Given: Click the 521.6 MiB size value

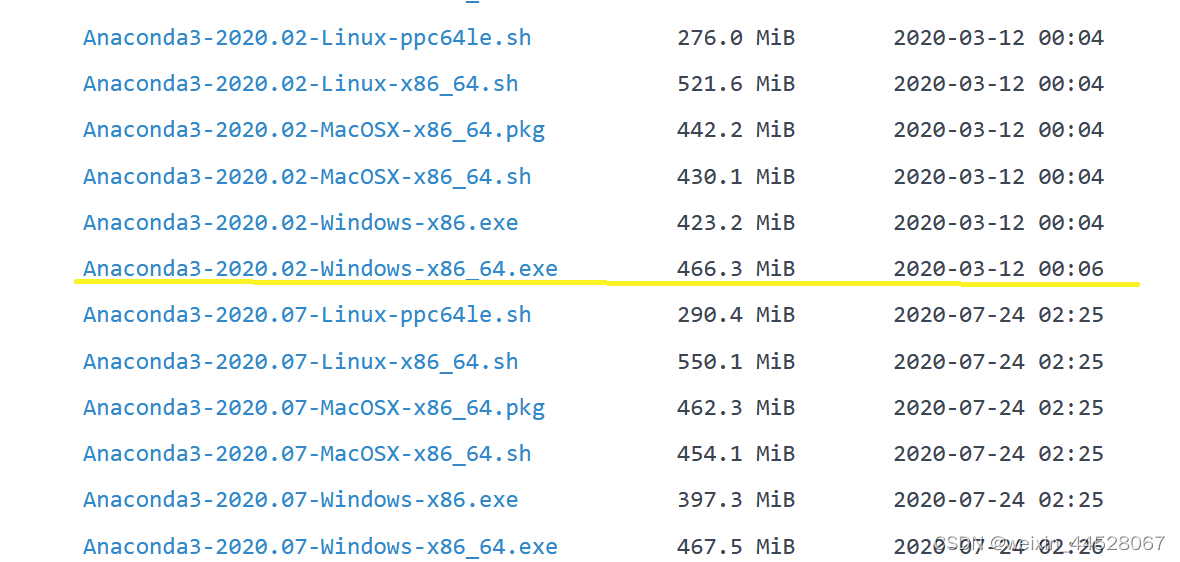Looking at the screenshot, I should [x=736, y=84].
